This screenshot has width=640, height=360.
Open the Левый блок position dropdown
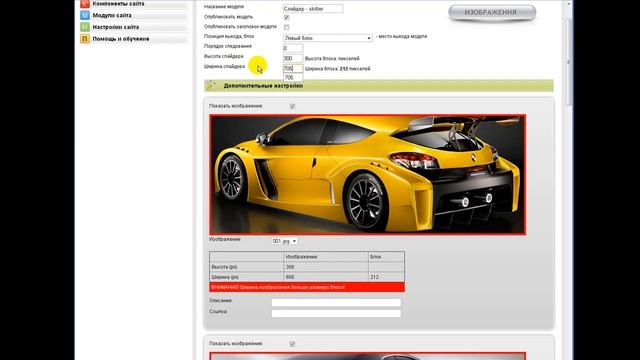[x=328, y=38]
